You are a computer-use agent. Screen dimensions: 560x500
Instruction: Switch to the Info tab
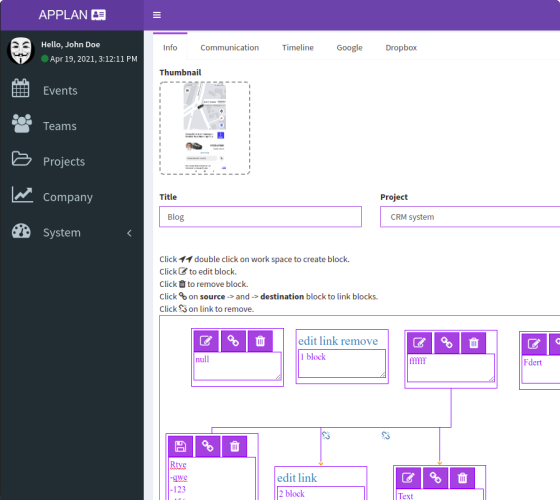[170, 48]
